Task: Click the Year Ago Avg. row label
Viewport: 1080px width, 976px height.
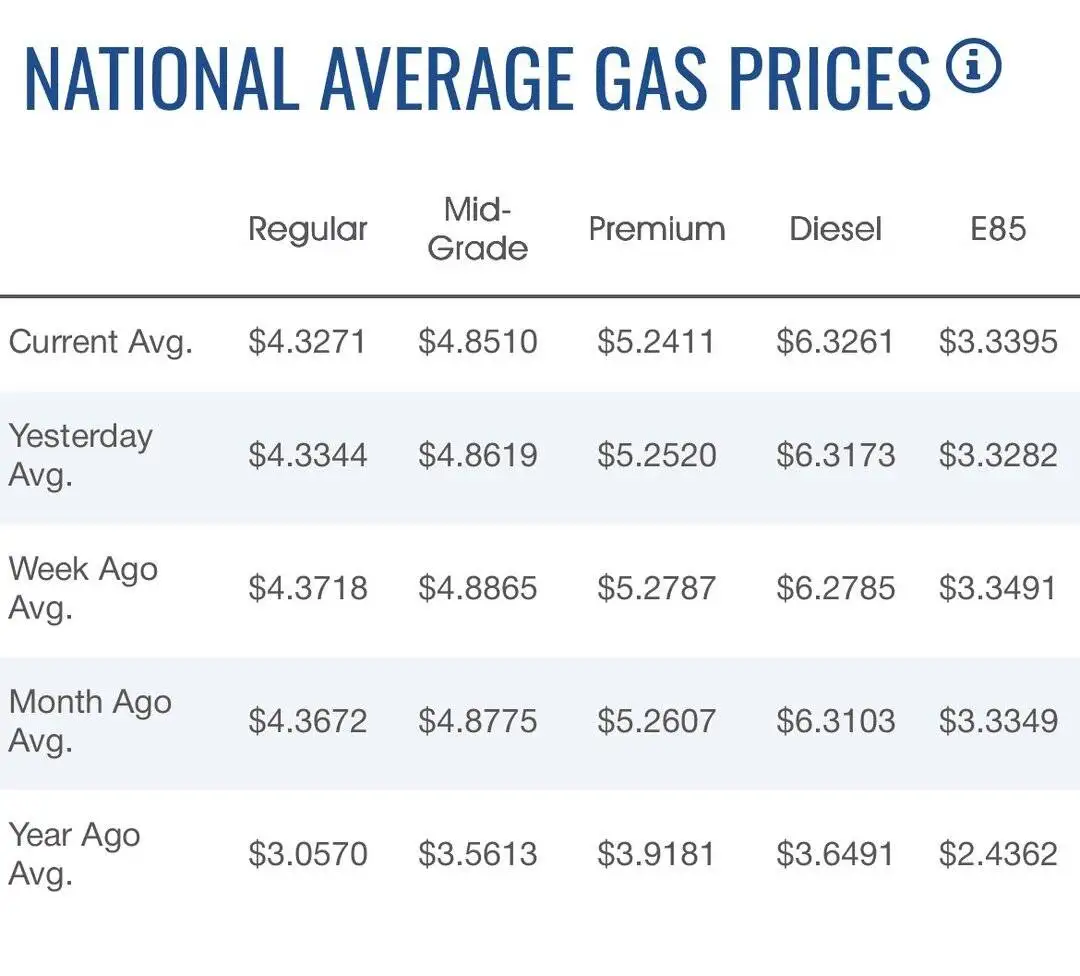Action: click(74, 854)
